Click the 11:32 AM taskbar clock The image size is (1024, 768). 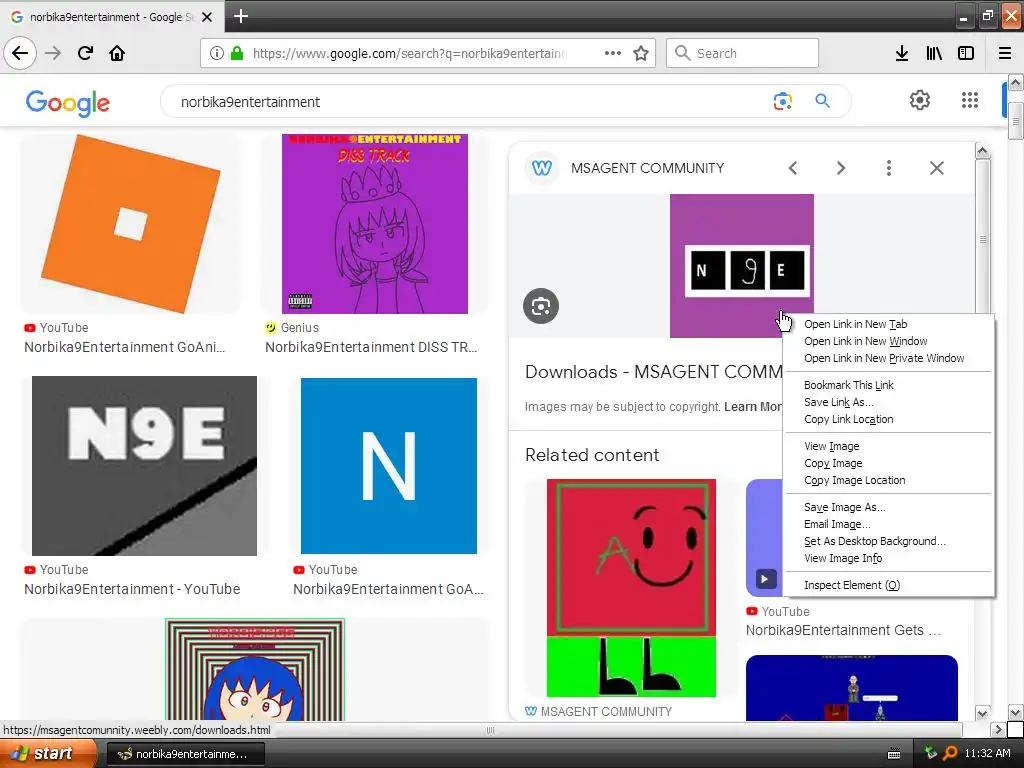[987, 753]
